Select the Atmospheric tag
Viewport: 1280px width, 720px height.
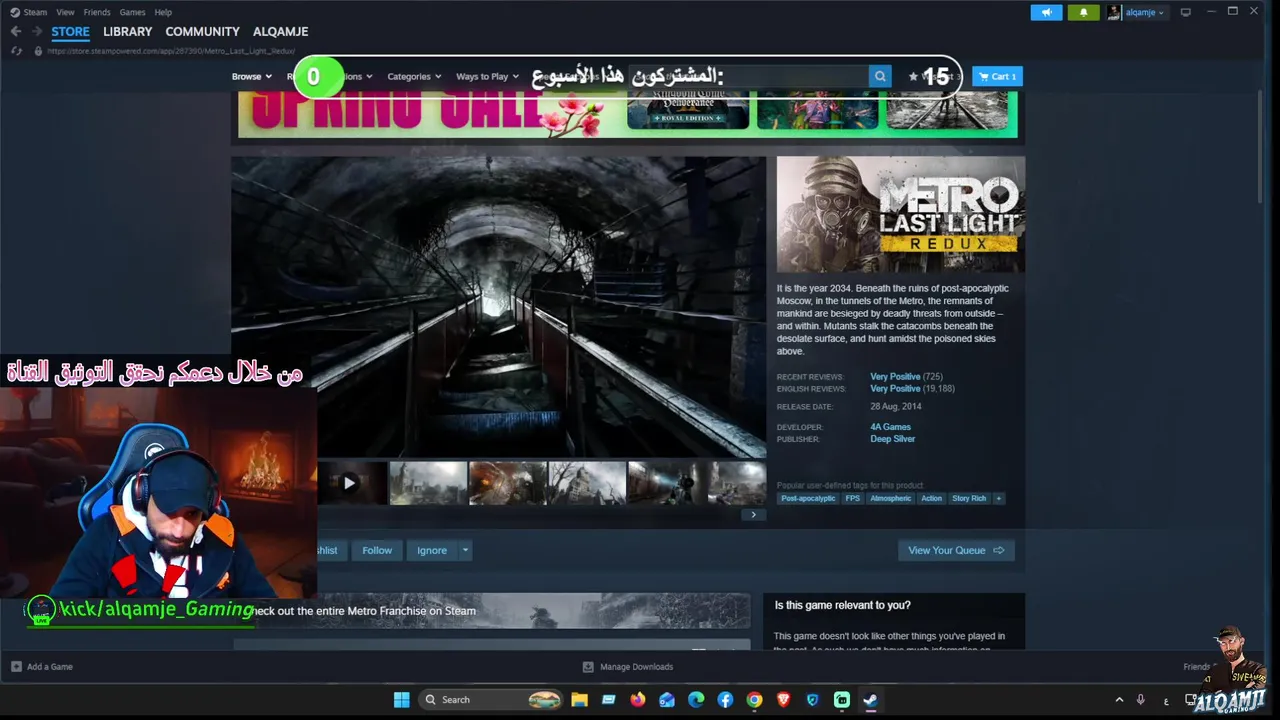coord(890,498)
